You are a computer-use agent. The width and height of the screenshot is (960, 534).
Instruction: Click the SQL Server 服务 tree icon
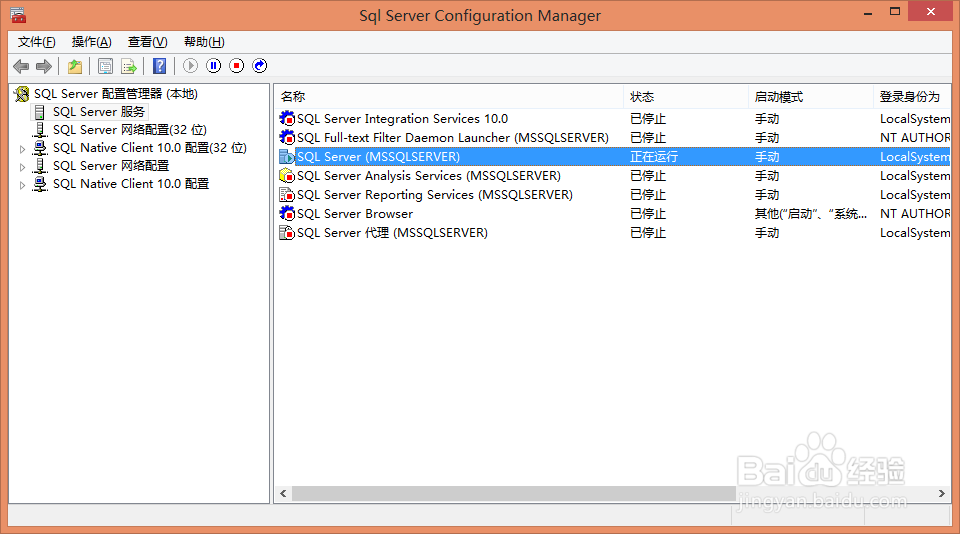pyautogui.click(x=40, y=112)
